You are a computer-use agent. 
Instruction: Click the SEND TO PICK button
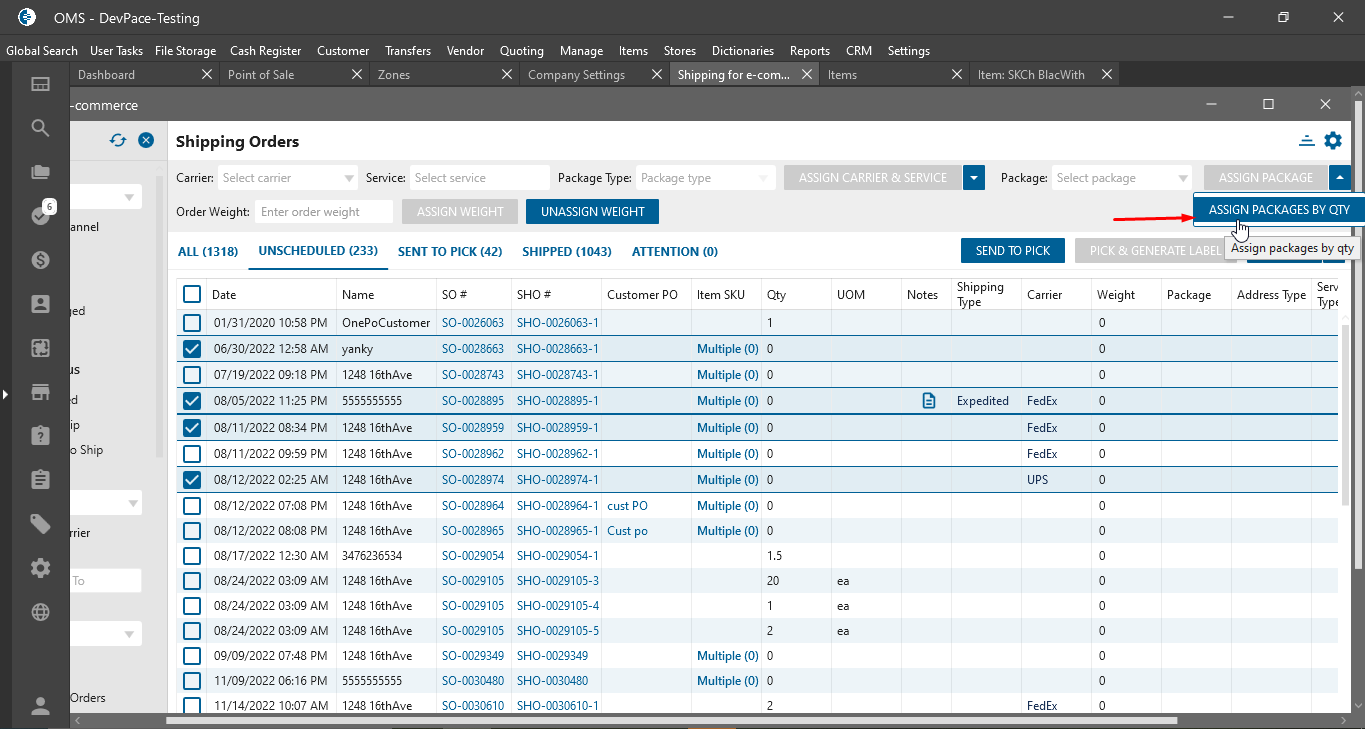click(x=1012, y=251)
